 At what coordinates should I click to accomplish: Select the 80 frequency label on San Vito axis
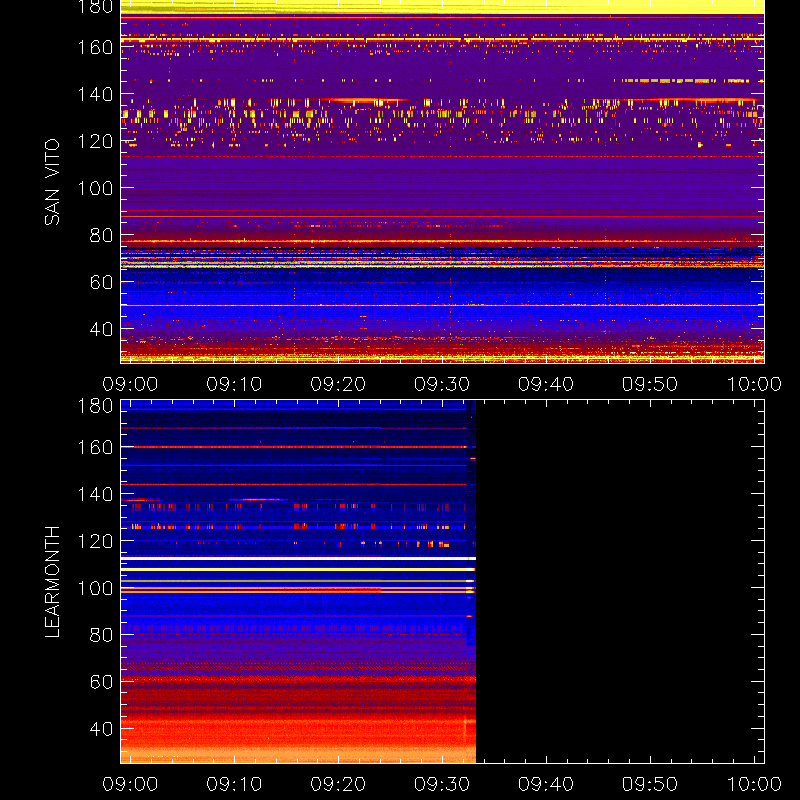(x=101, y=235)
